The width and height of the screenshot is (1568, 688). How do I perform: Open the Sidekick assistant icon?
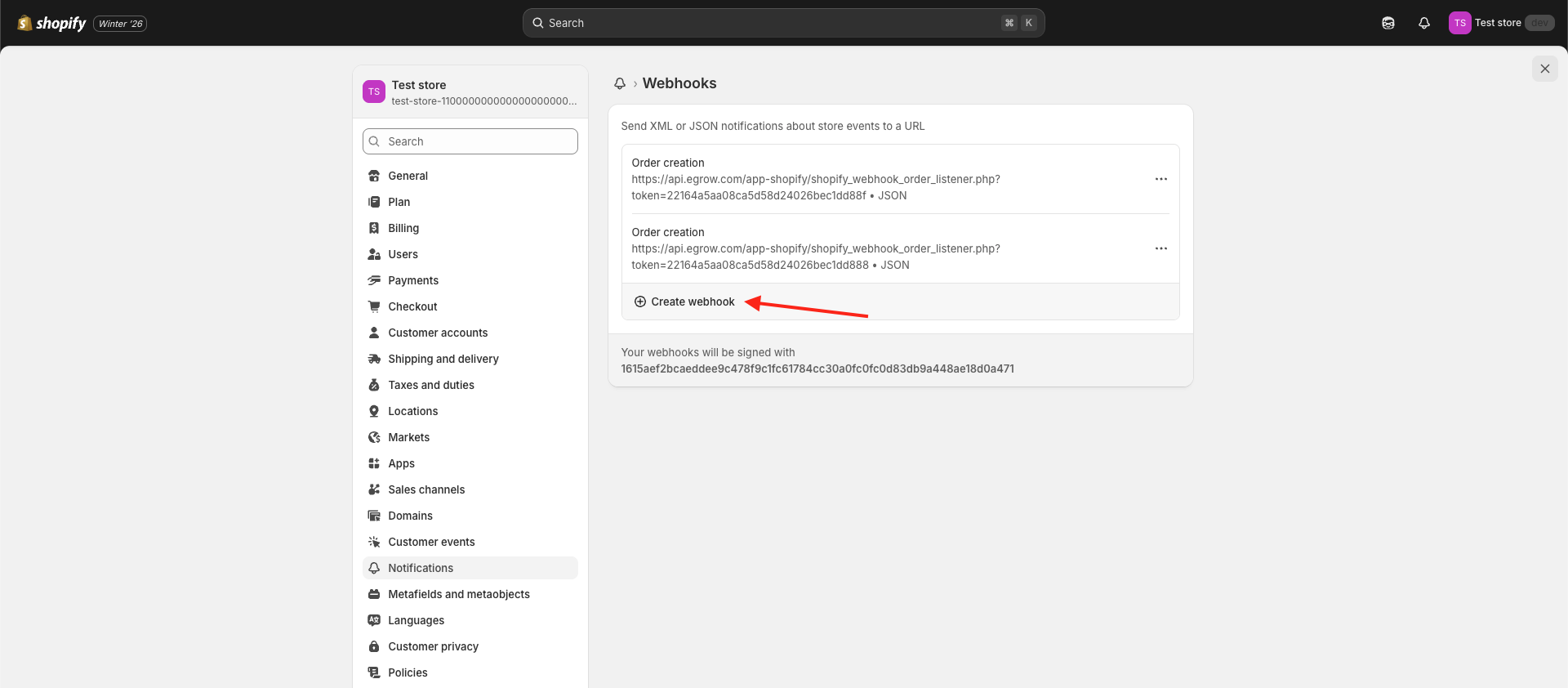[x=1388, y=23]
